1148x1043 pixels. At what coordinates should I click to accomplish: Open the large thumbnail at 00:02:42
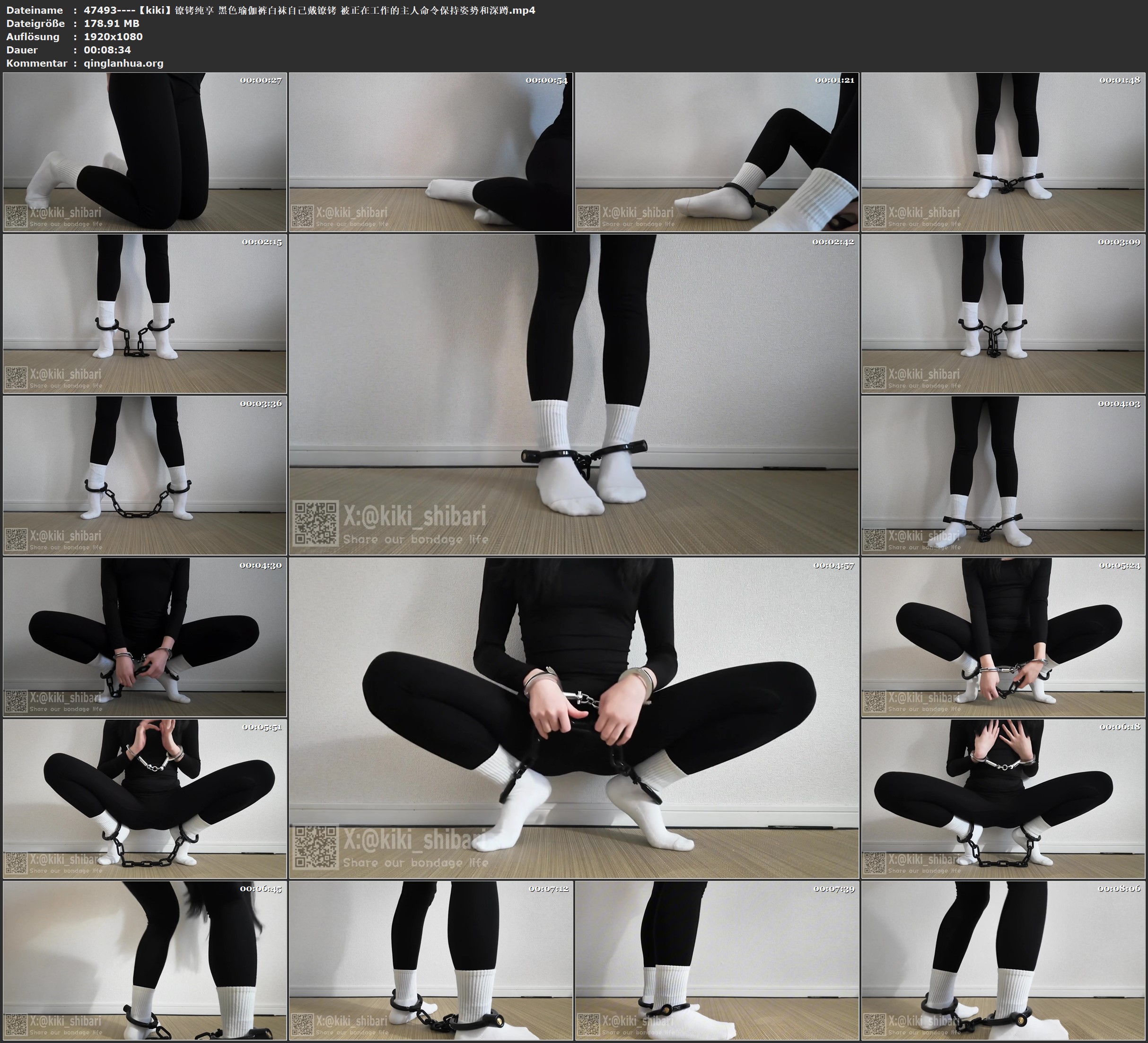tap(573, 394)
